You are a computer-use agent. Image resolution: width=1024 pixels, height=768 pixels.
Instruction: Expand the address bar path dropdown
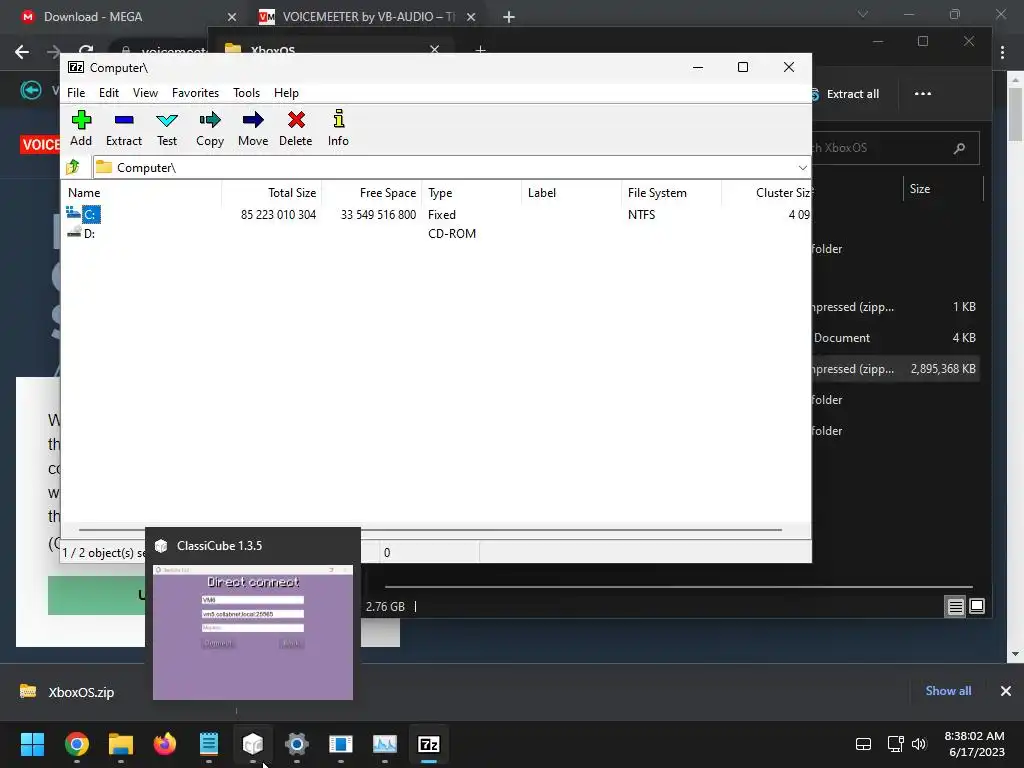pos(802,168)
